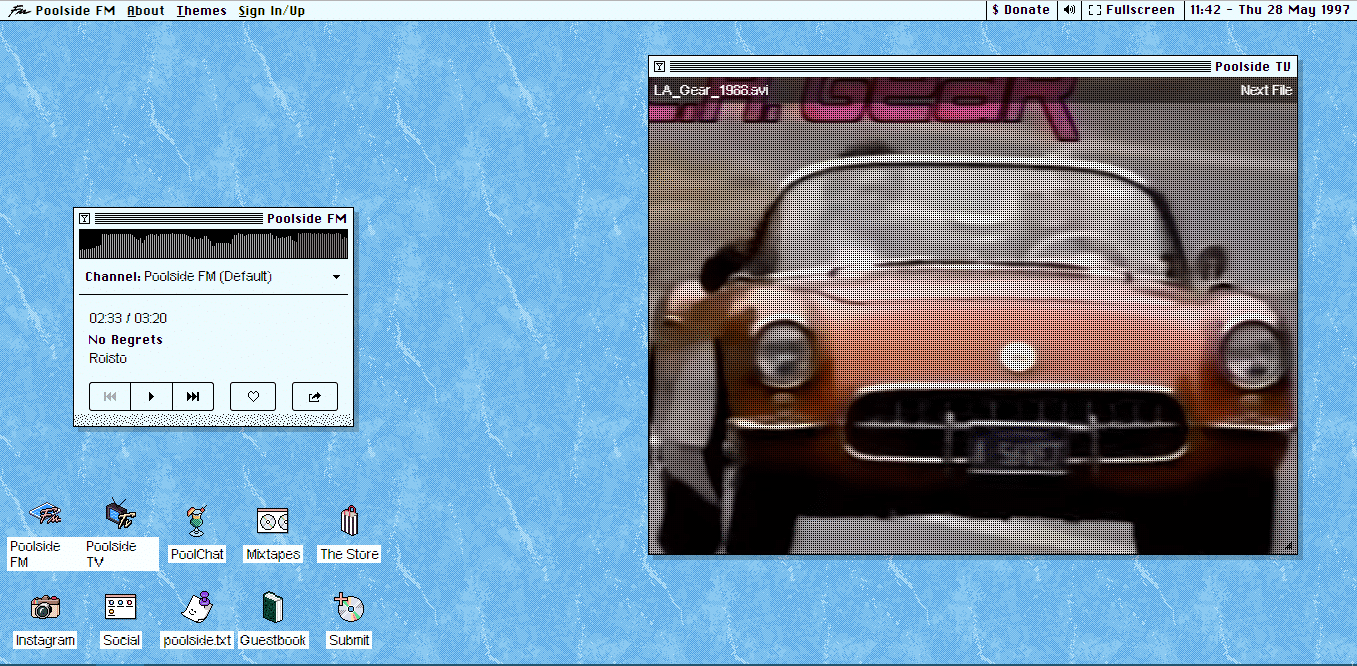Image resolution: width=1357 pixels, height=666 pixels.
Task: Launch PoolChat cocktail icon
Action: click(197, 521)
